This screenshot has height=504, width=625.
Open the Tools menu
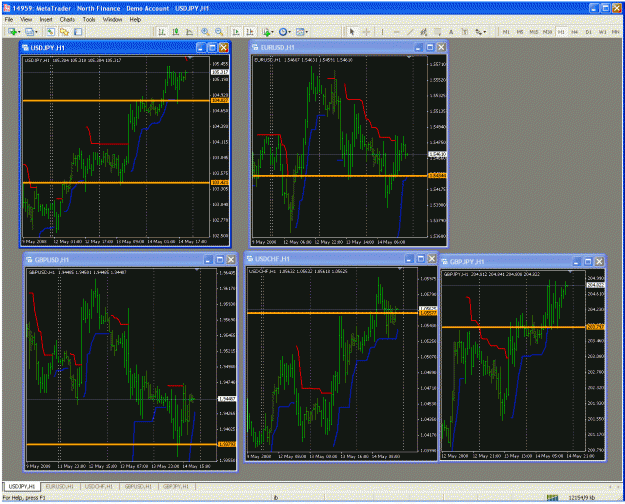pos(89,19)
